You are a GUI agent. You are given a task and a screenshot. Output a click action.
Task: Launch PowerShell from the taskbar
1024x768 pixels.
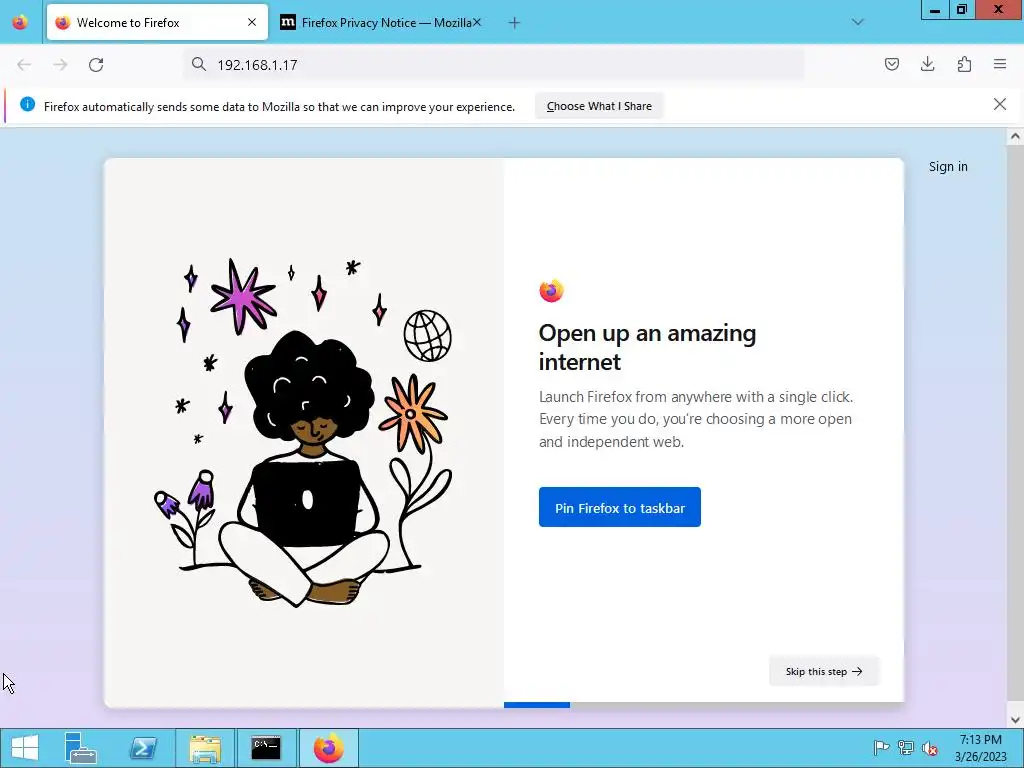143,748
